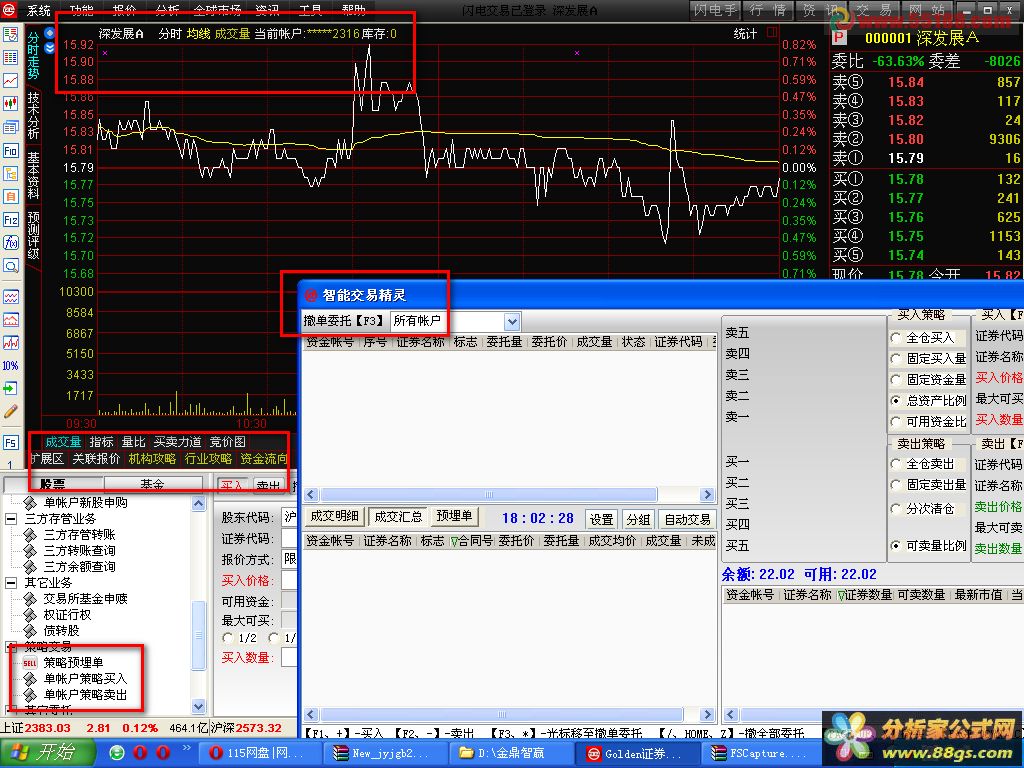Click the F5 icon in left toolbar

(10, 443)
